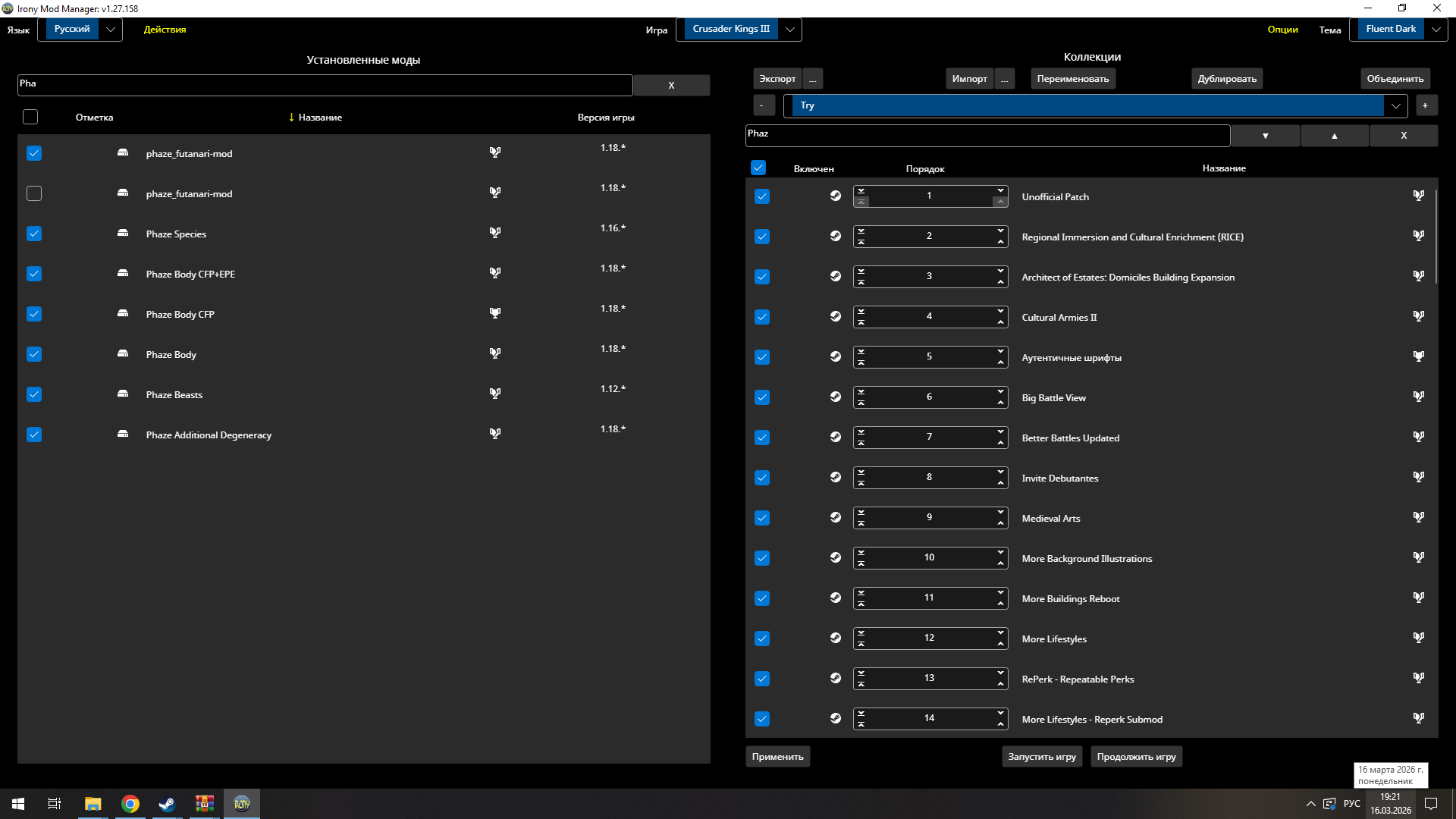Click the Steam source icon for Medieval Arts
Screen dimensions: 1456x819
[836, 517]
